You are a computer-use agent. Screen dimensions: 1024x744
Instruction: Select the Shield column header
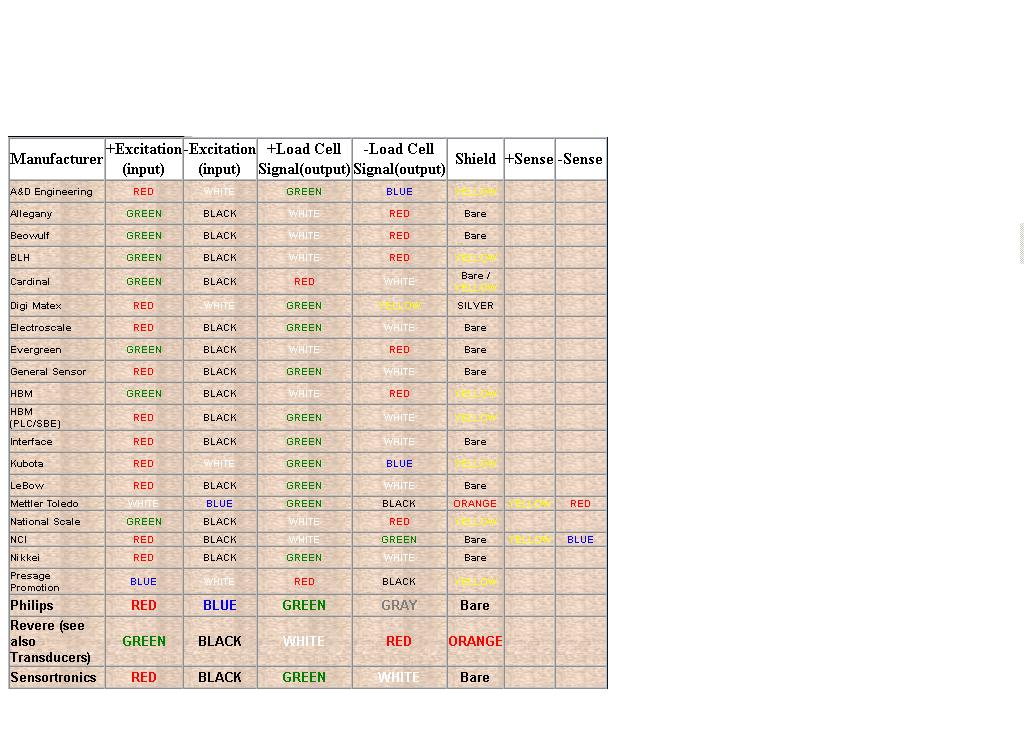(x=475, y=159)
